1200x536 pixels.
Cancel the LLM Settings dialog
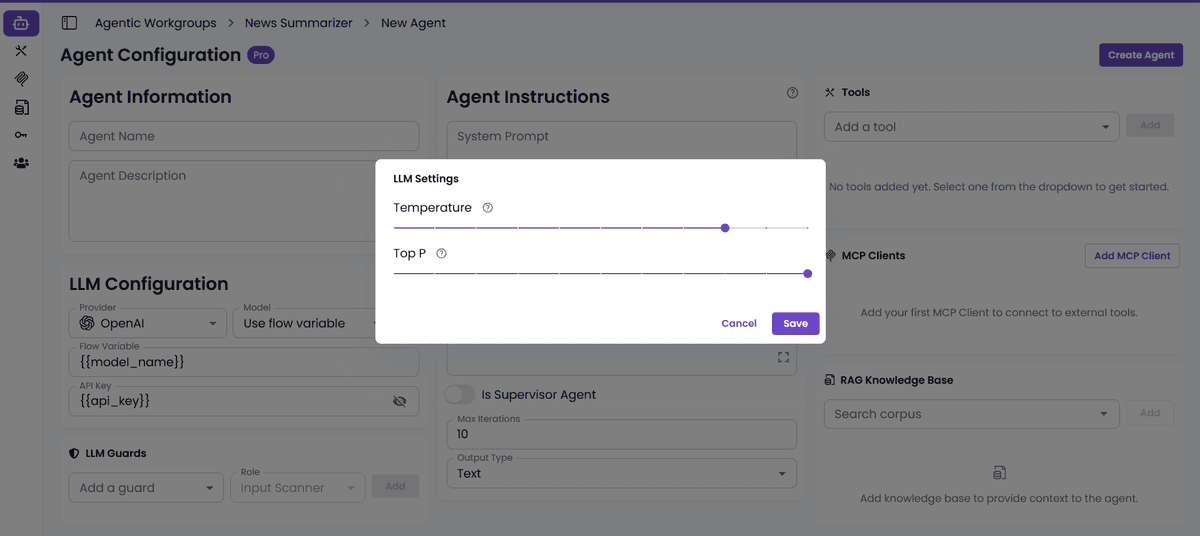coord(739,323)
